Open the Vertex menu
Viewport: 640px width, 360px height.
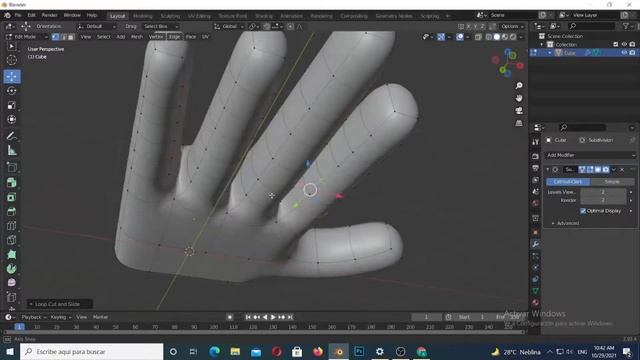(156, 37)
